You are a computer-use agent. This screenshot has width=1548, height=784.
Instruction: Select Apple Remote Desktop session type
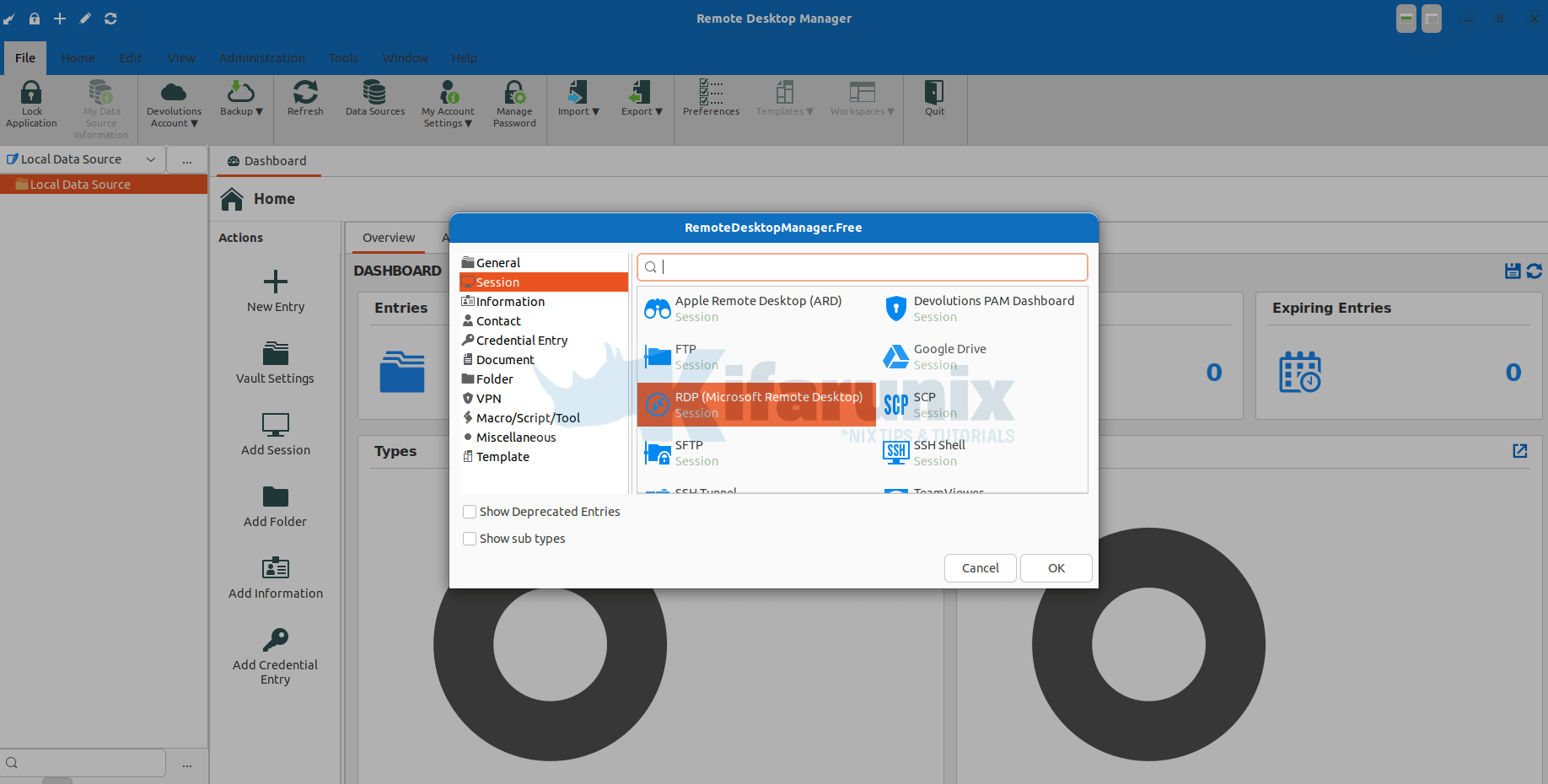click(x=756, y=309)
